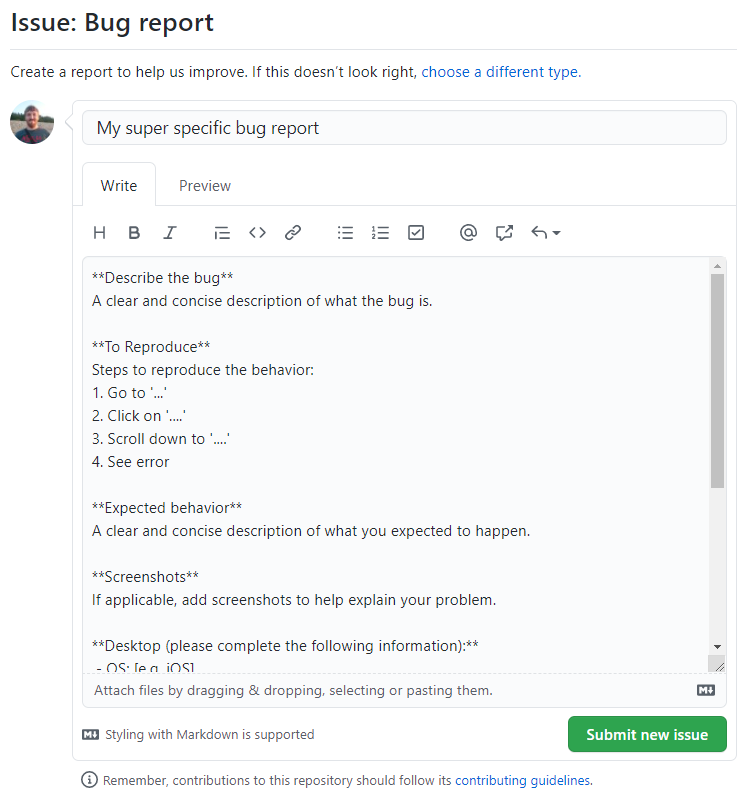
Task: Insert a bulleted list
Action: pos(345,233)
